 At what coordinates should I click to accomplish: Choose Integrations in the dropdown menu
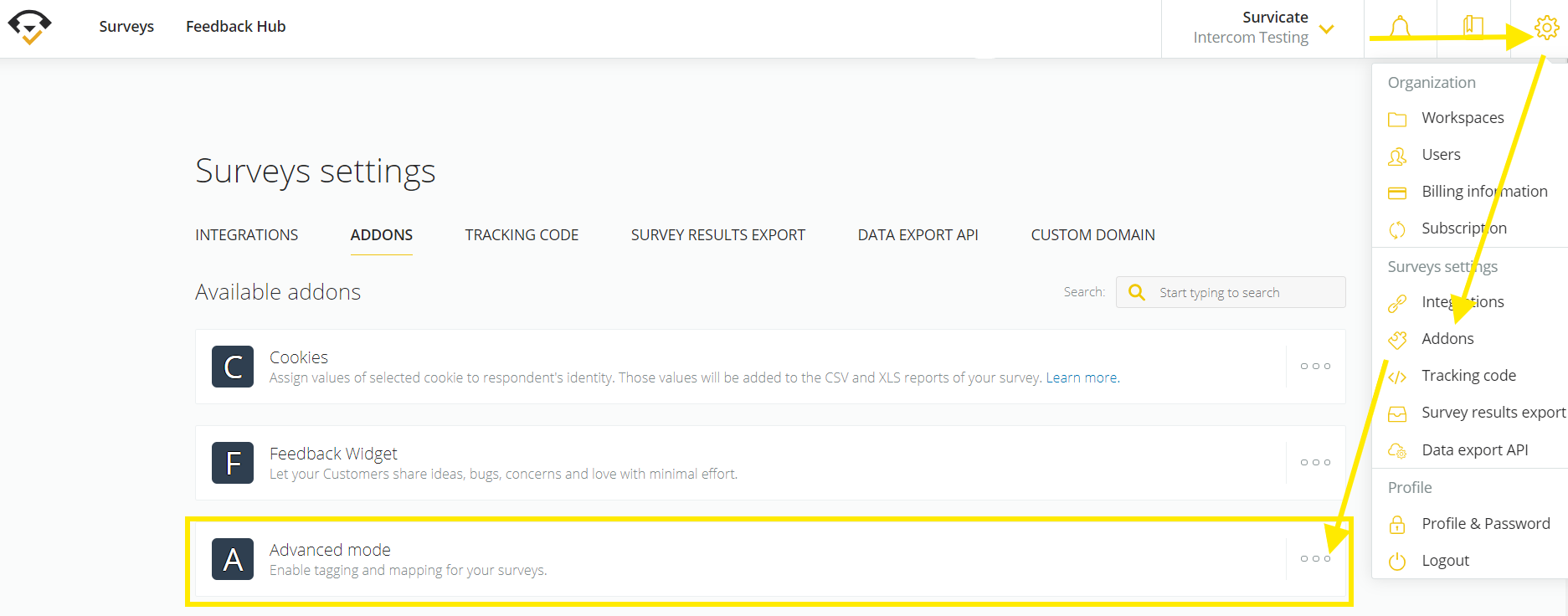point(1463,302)
